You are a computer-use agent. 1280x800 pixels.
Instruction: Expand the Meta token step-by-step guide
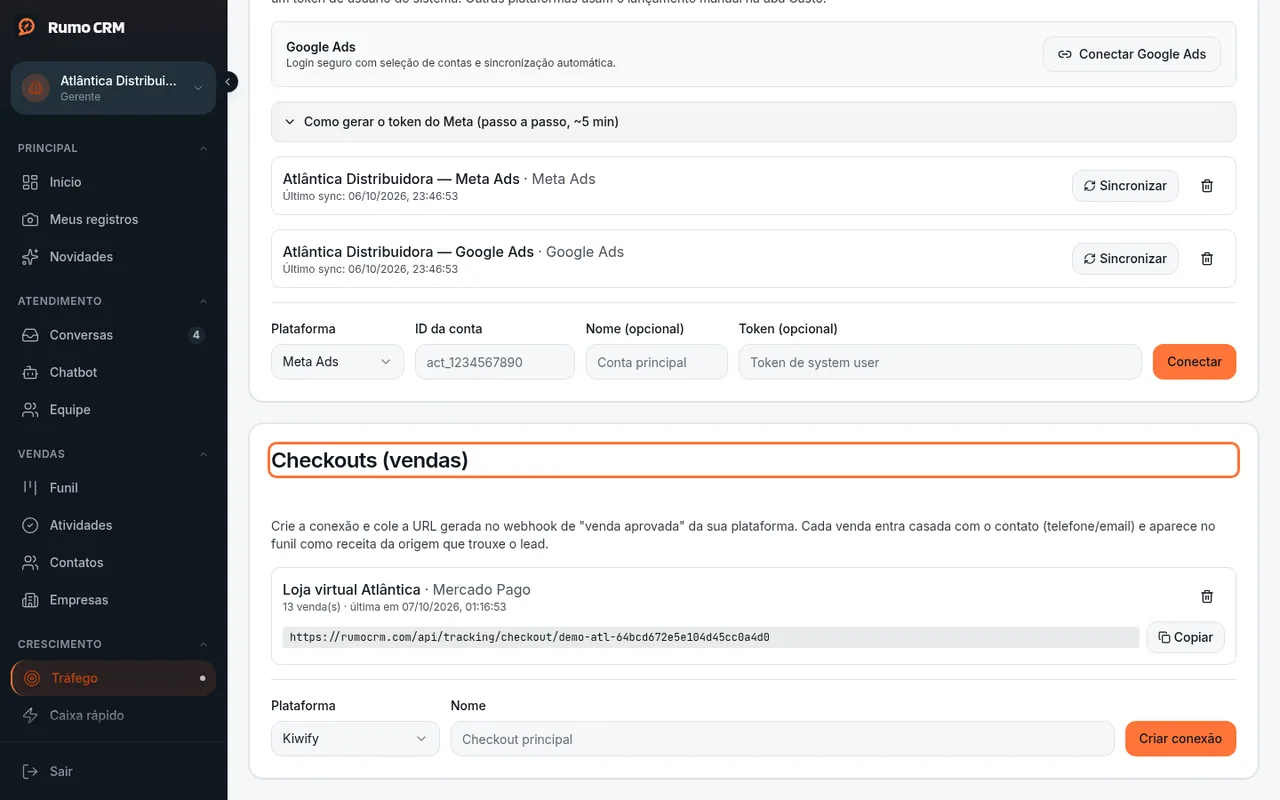[x=753, y=122]
